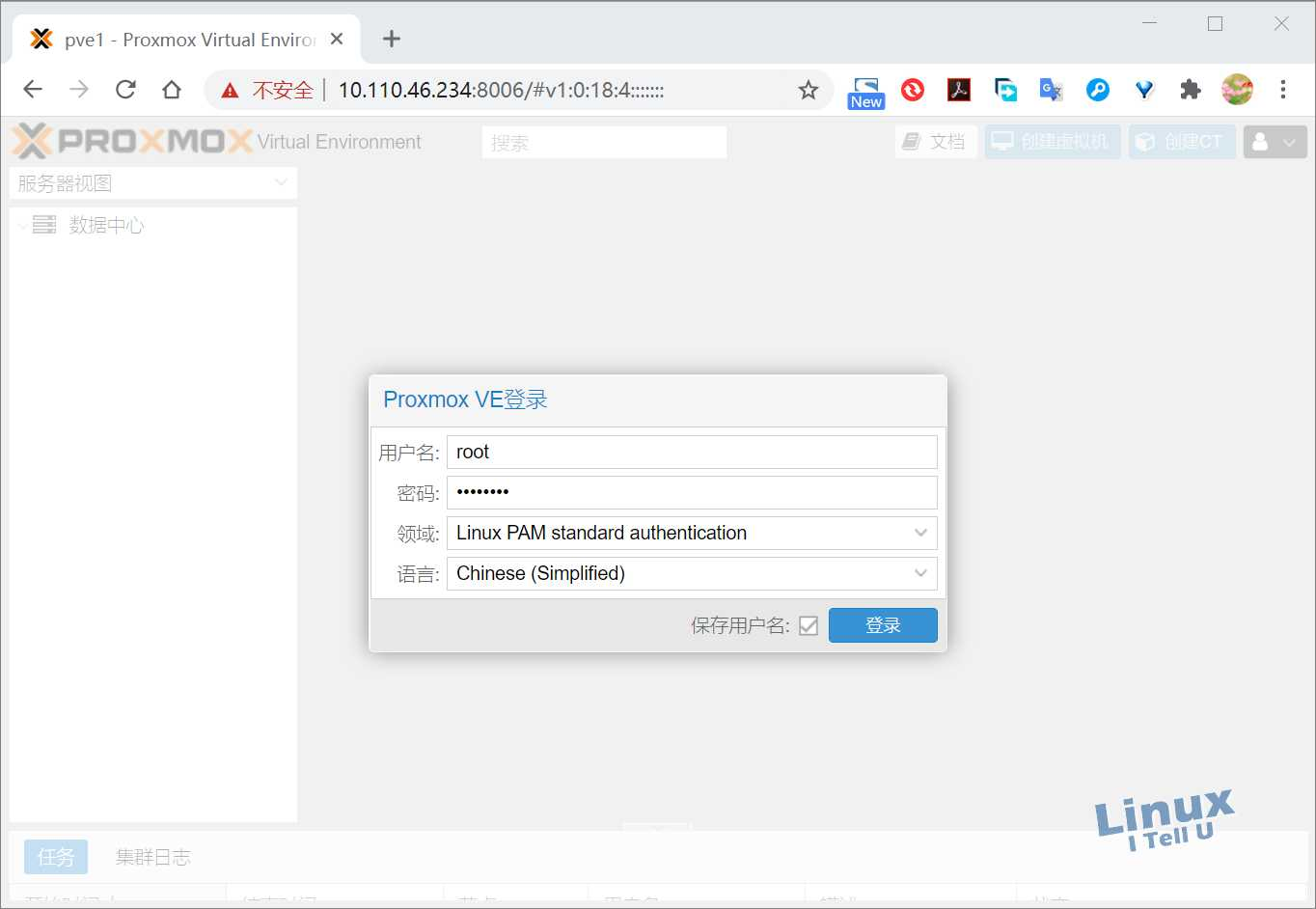Bookmark this page with star icon
The width and height of the screenshot is (1316, 909).
click(x=809, y=90)
